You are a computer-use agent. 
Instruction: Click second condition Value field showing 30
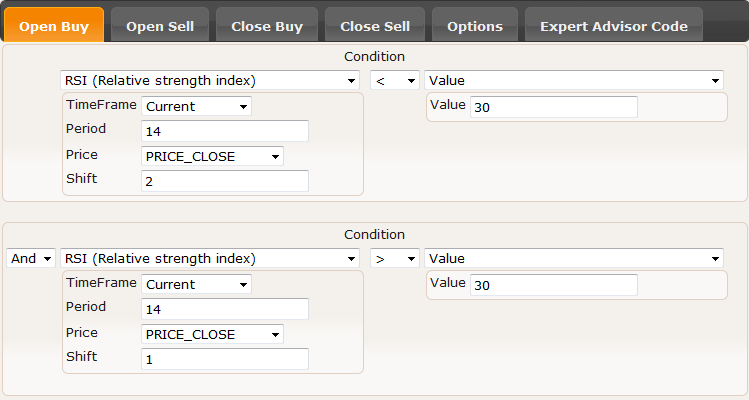554,285
